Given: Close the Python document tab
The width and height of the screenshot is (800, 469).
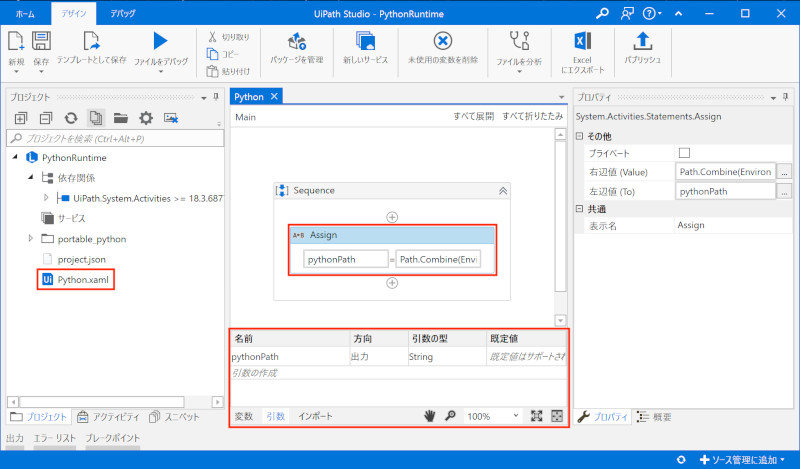Looking at the screenshot, I should 274,96.
